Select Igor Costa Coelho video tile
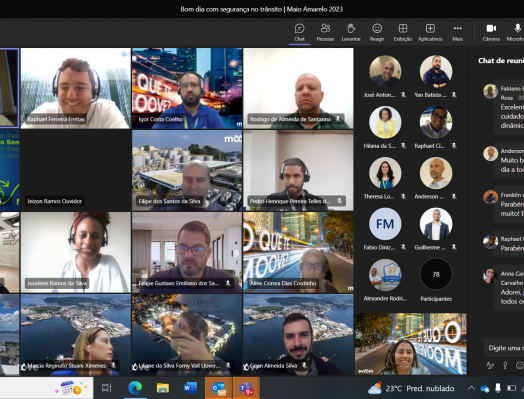This screenshot has height=399, width=524. tap(187, 88)
